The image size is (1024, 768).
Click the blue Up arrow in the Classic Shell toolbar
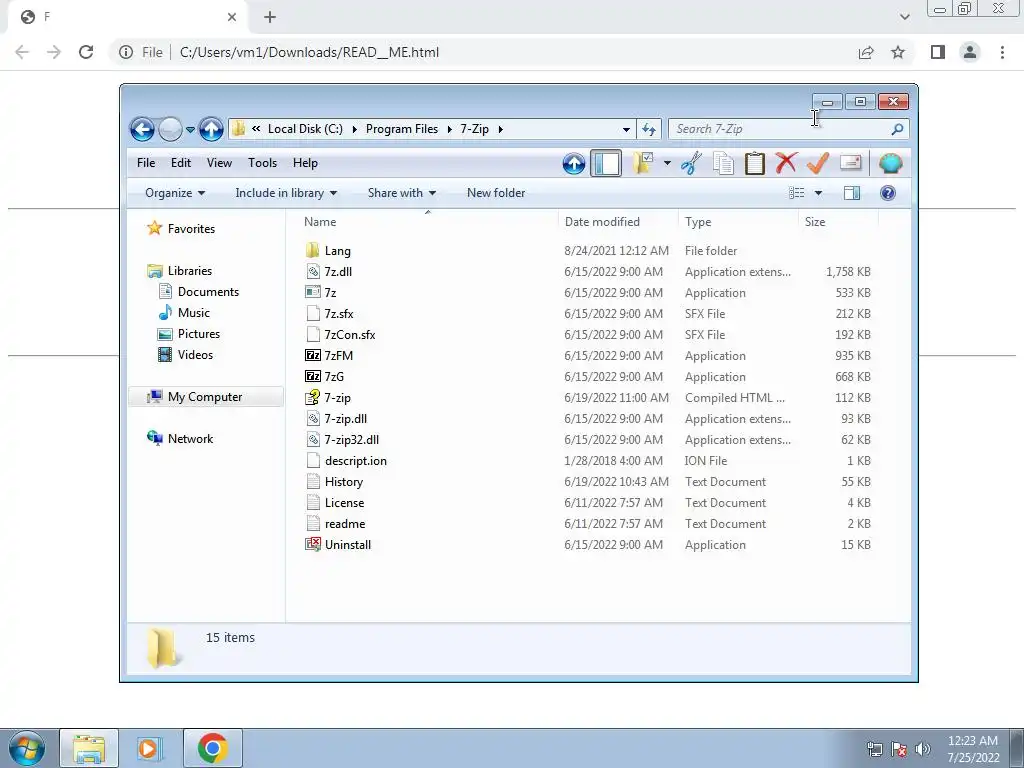573,163
